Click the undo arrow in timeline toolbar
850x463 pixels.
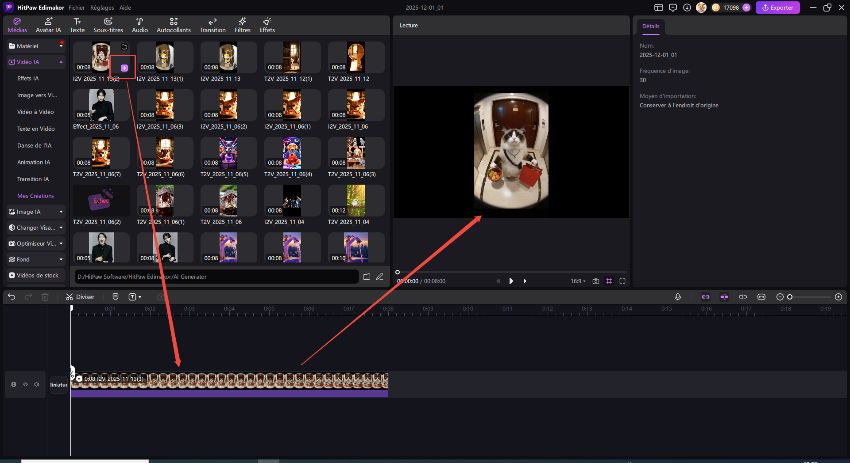click(x=11, y=297)
